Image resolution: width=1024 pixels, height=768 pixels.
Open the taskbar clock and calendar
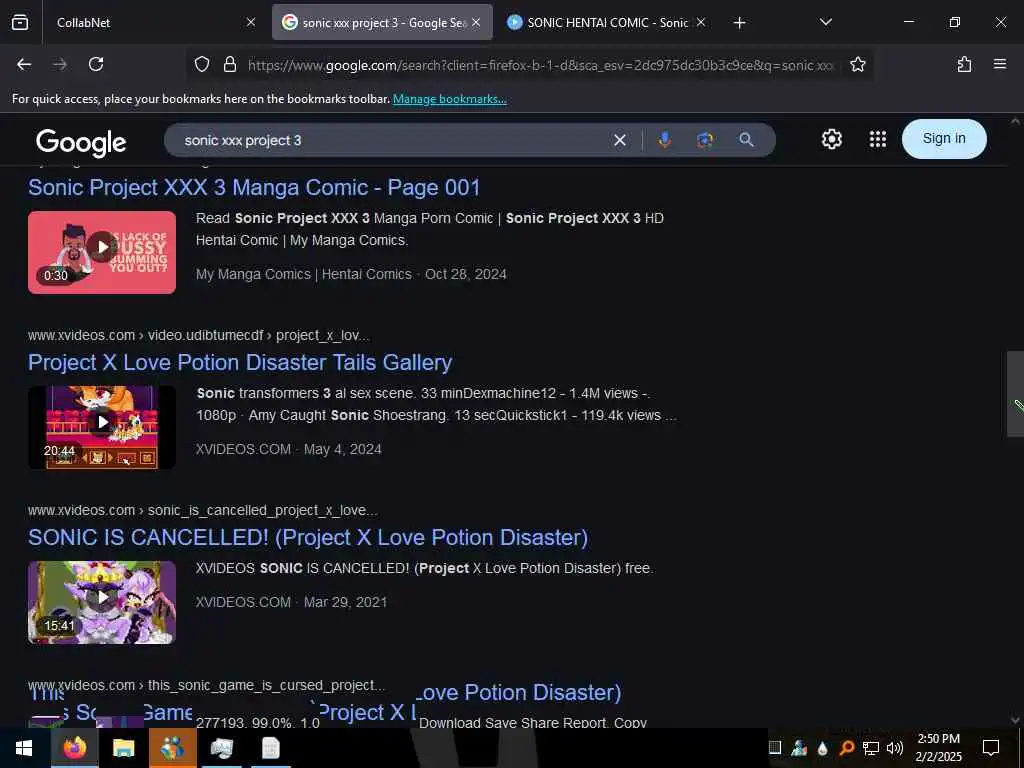(x=938, y=748)
